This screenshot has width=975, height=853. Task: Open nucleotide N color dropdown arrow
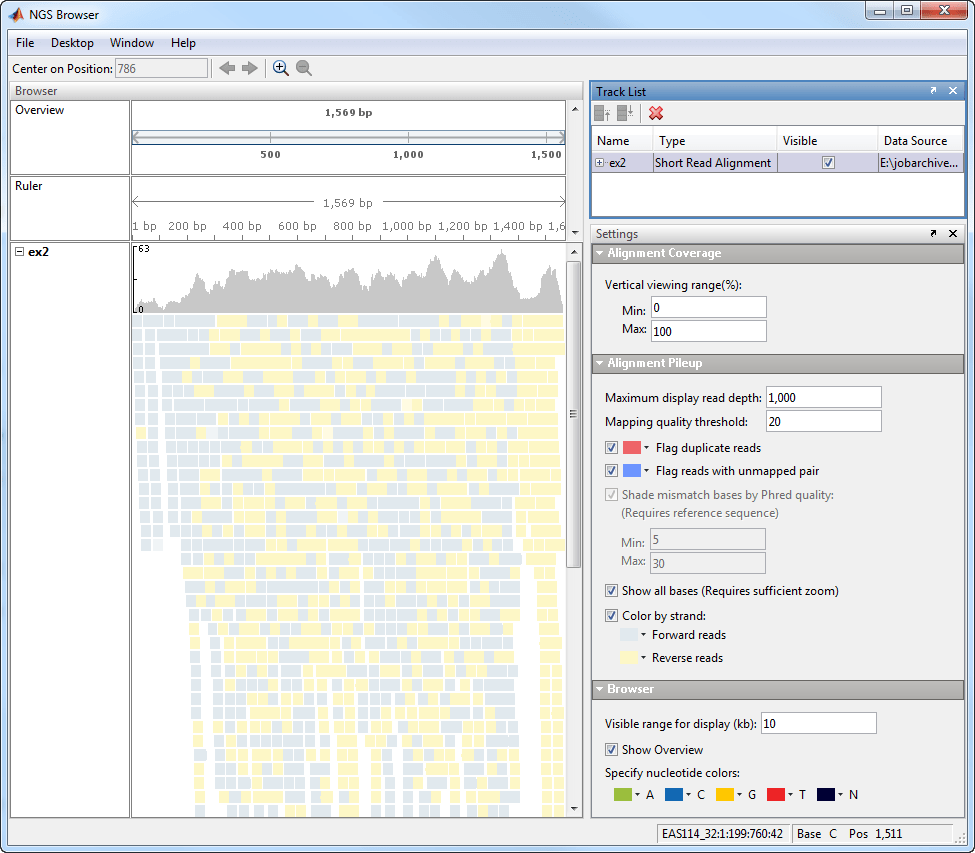[x=841, y=795]
